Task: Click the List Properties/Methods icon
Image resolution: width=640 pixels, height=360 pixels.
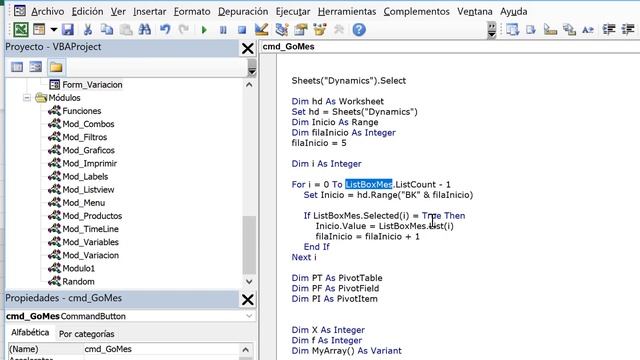Action: [512, 30]
